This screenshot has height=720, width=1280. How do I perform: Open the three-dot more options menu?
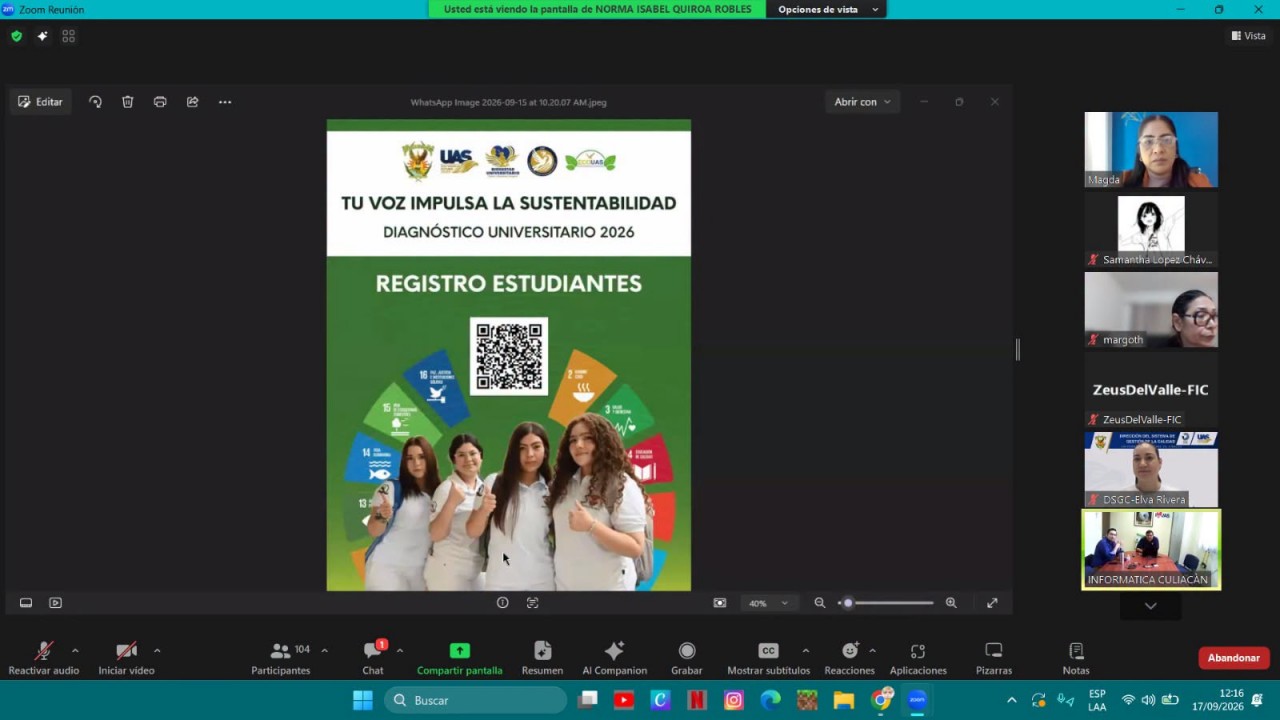click(225, 102)
